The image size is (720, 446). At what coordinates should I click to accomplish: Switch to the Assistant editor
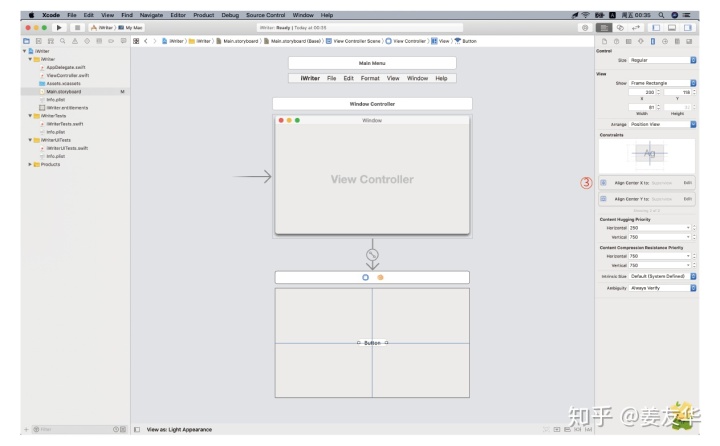[620, 28]
